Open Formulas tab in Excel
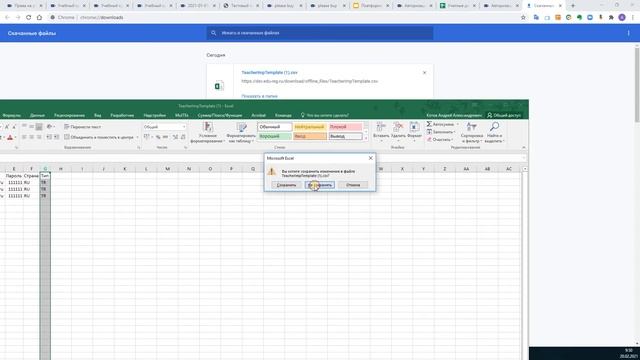640x360 pixels. tap(11, 116)
